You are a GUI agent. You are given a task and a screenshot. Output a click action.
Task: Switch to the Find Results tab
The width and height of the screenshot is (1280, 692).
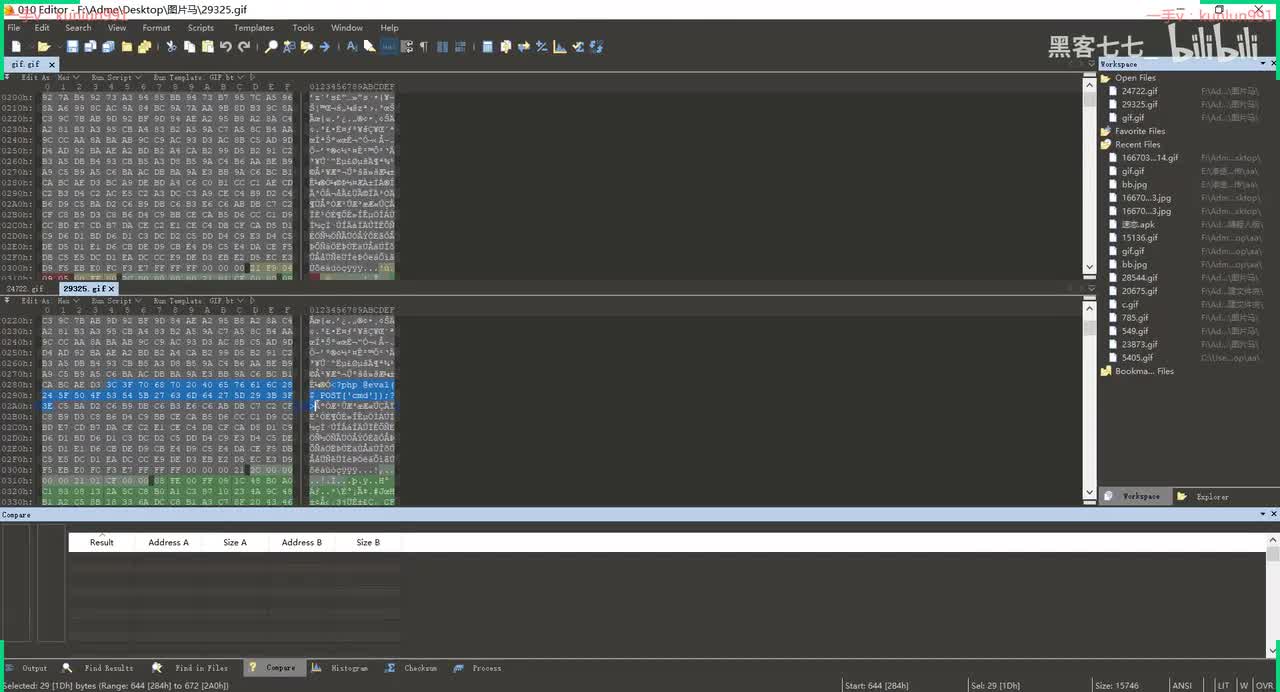99,668
